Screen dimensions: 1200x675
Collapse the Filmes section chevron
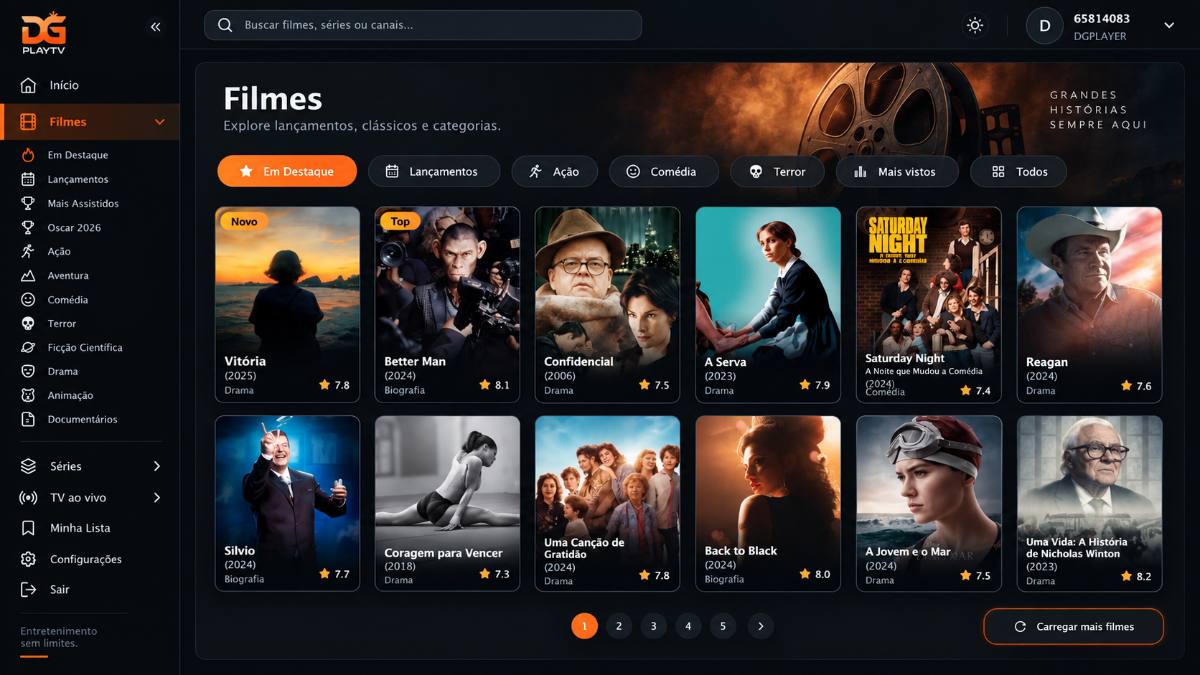pos(159,122)
